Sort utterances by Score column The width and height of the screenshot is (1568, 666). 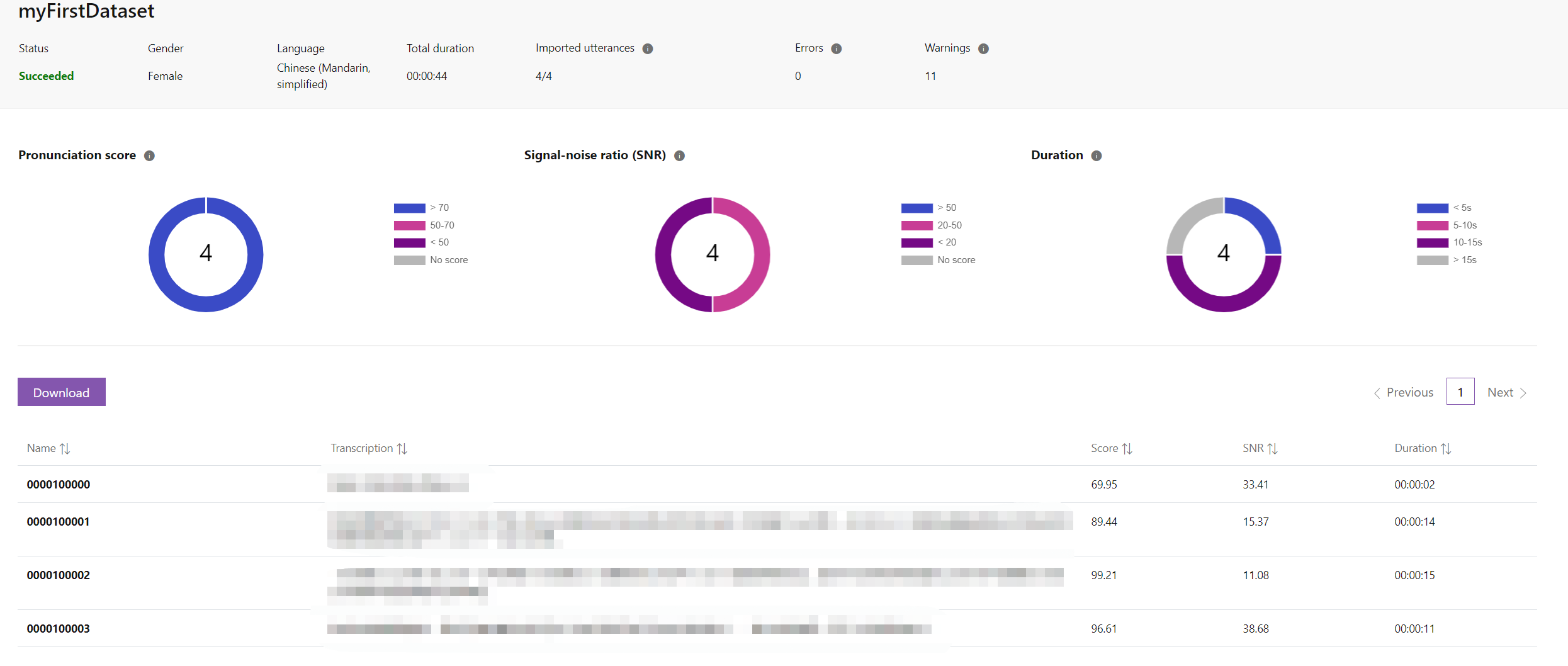tap(1112, 448)
